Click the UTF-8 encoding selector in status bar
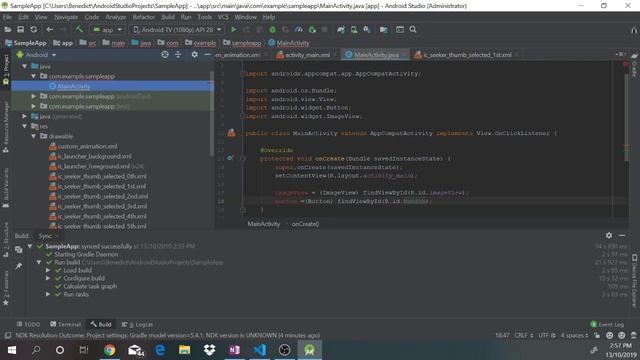The width and height of the screenshot is (640, 360). pyautogui.click(x=547, y=336)
